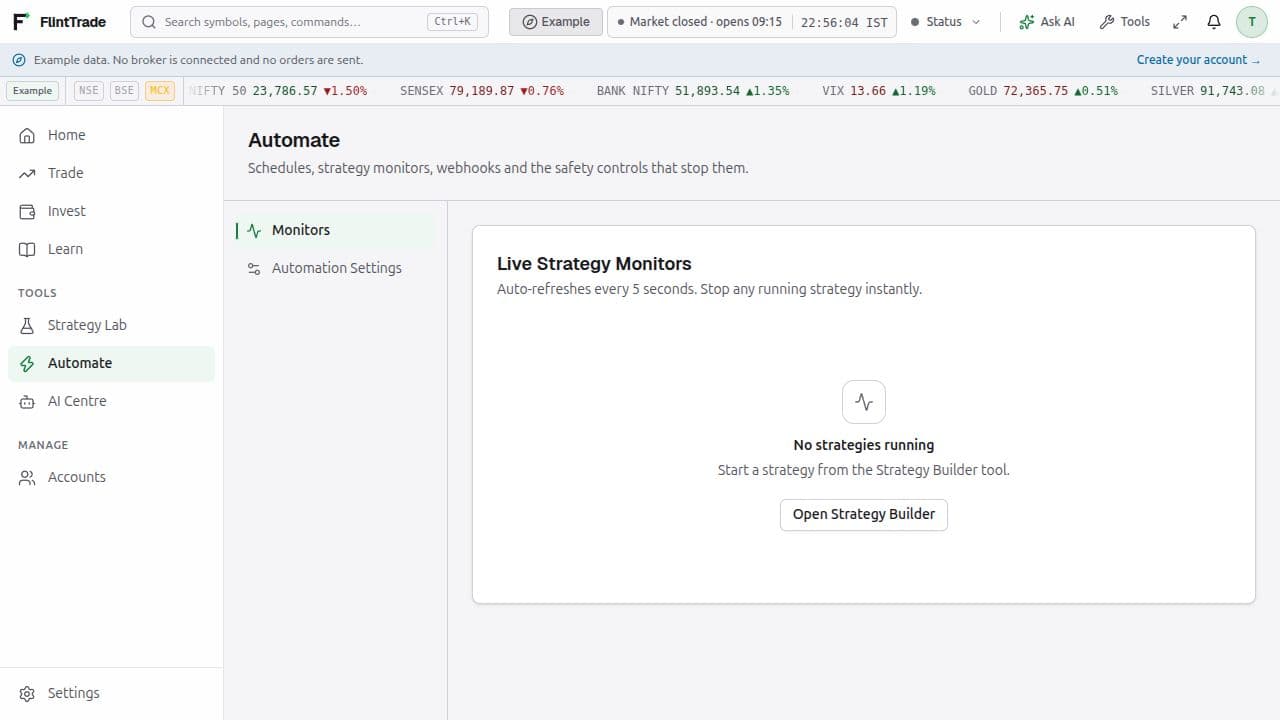Click the Accounts people icon

[x=27, y=477]
